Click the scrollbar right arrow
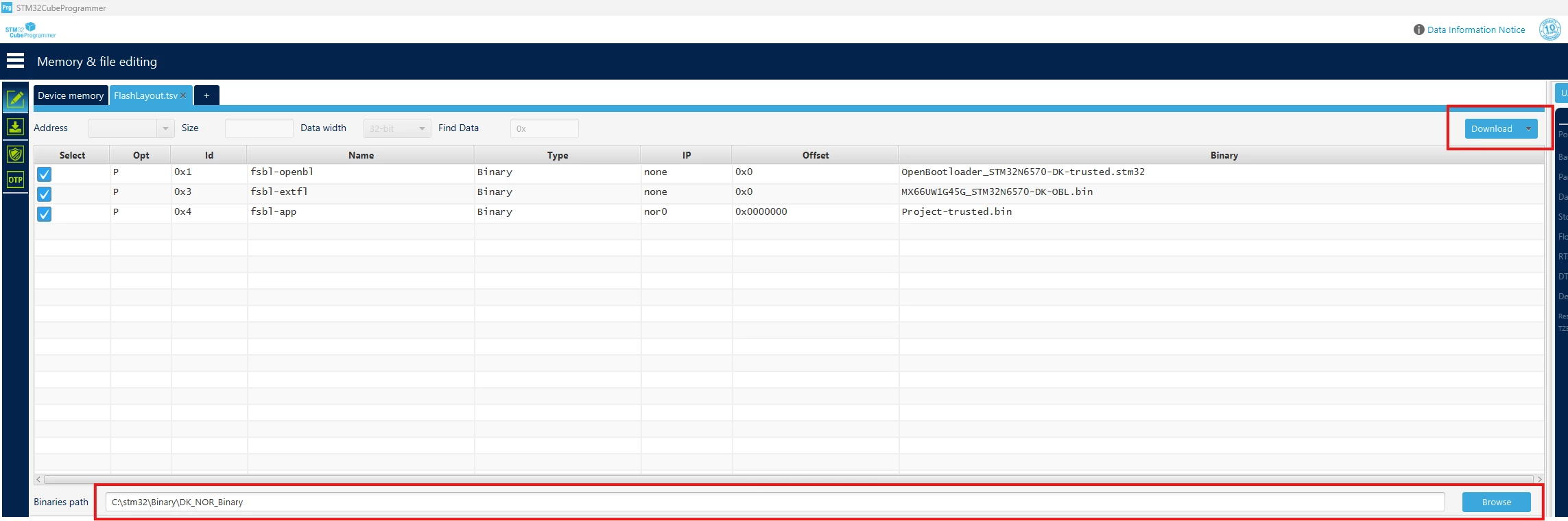 click(x=1539, y=479)
